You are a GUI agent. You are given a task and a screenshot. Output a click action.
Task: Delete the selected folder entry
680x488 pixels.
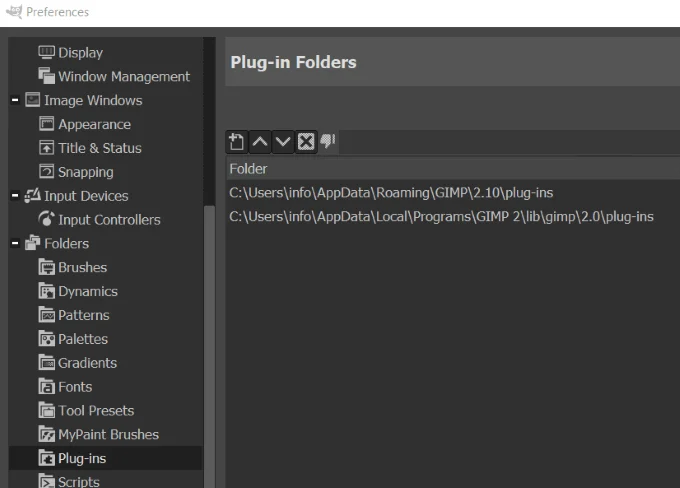(306, 142)
